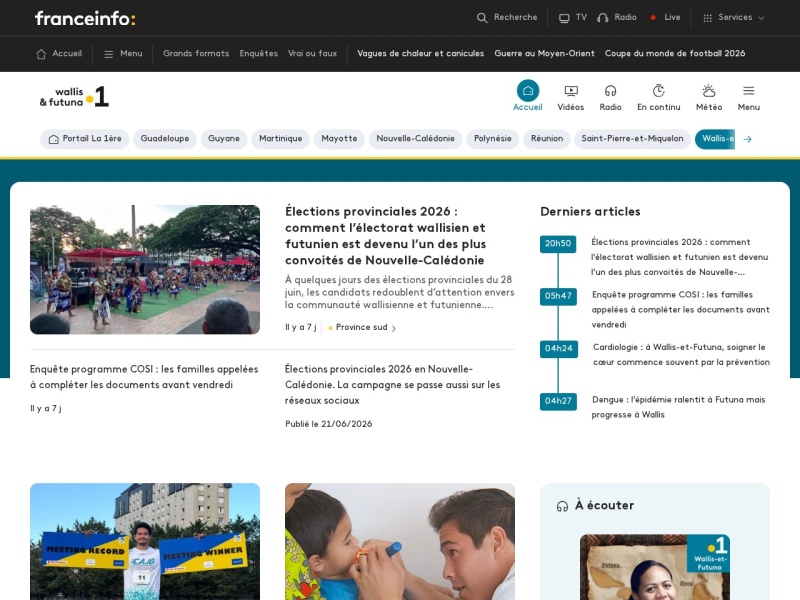This screenshot has height=600, width=800.
Task: Open Vagues de chaleur et canicules link
Action: (x=420, y=54)
